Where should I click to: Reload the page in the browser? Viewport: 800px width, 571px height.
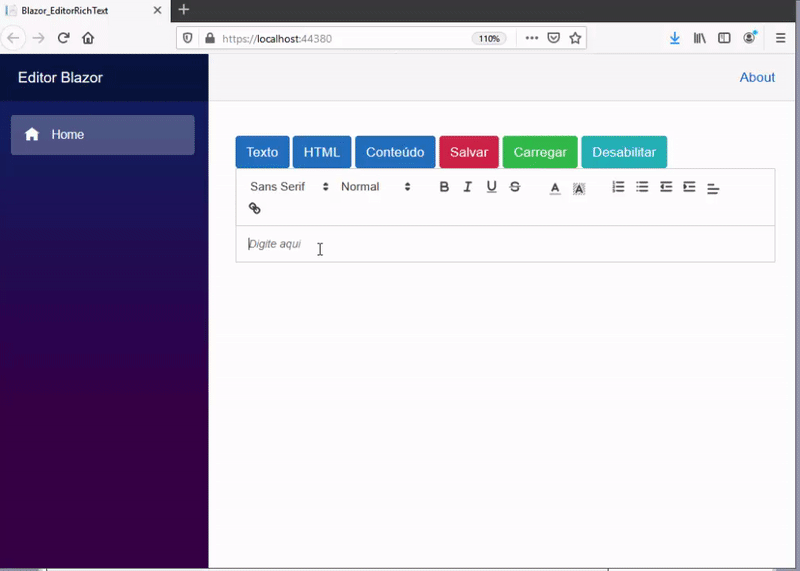point(63,38)
